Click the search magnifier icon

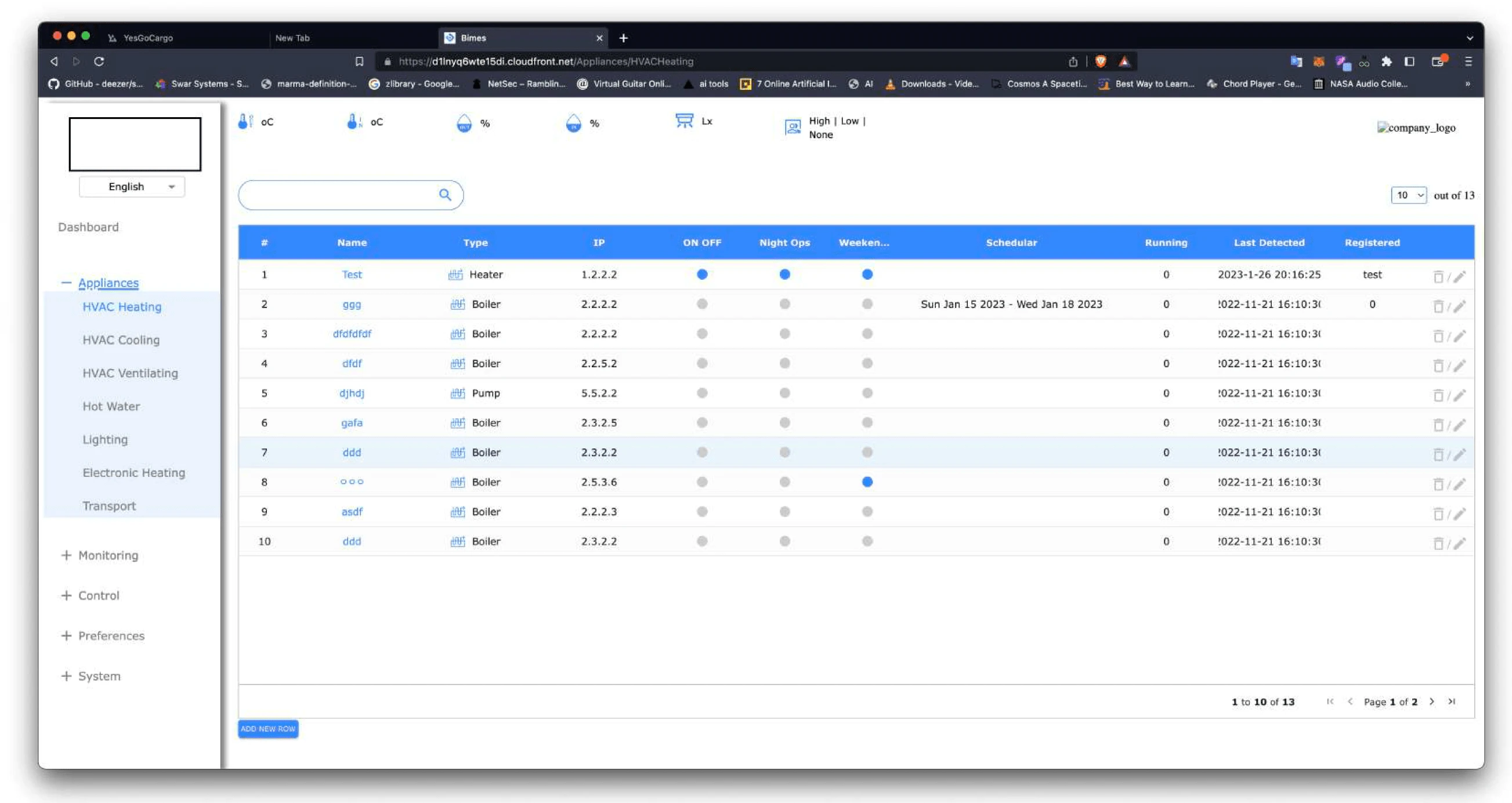tap(445, 194)
